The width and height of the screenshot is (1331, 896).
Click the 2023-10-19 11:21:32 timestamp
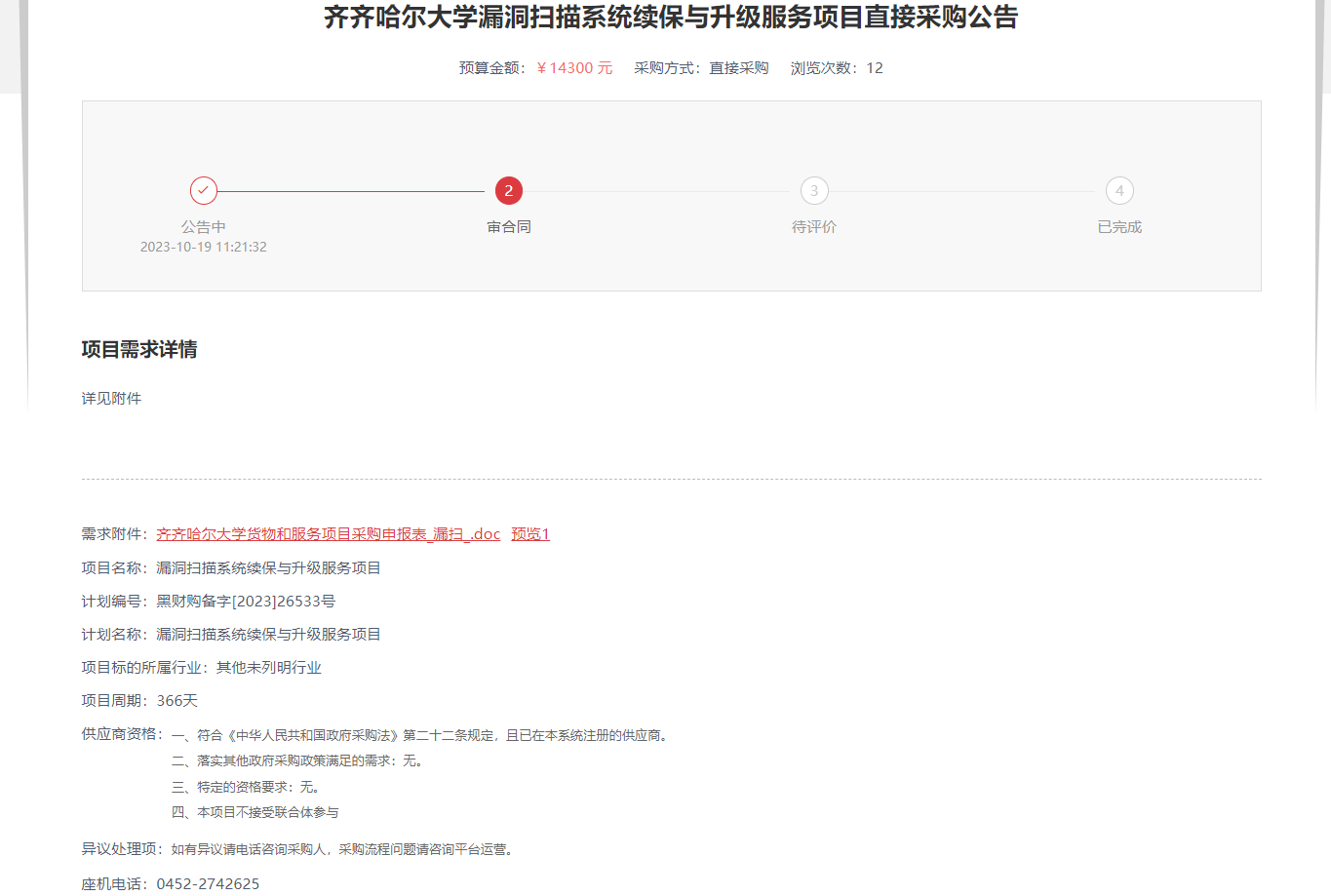coord(203,248)
